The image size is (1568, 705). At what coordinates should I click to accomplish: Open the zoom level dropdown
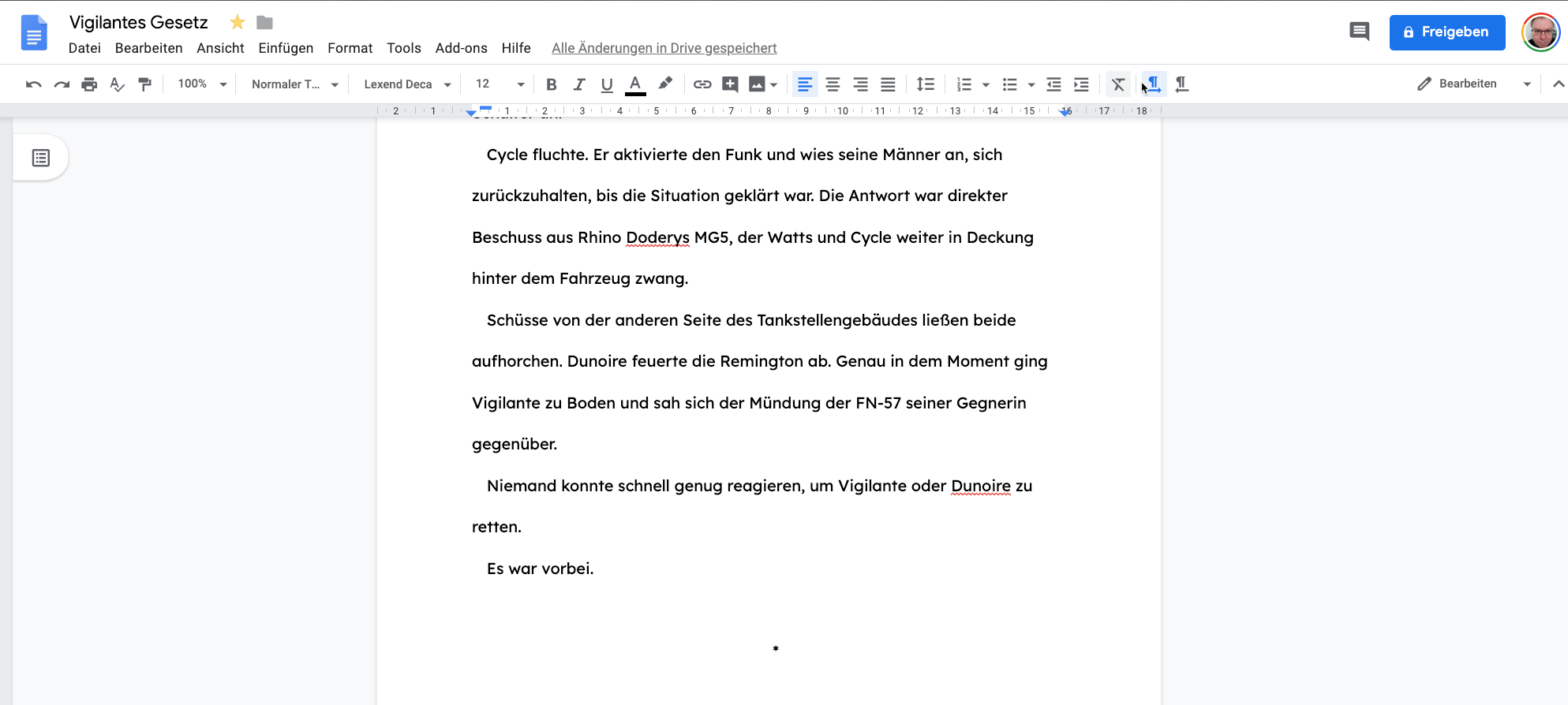click(202, 84)
